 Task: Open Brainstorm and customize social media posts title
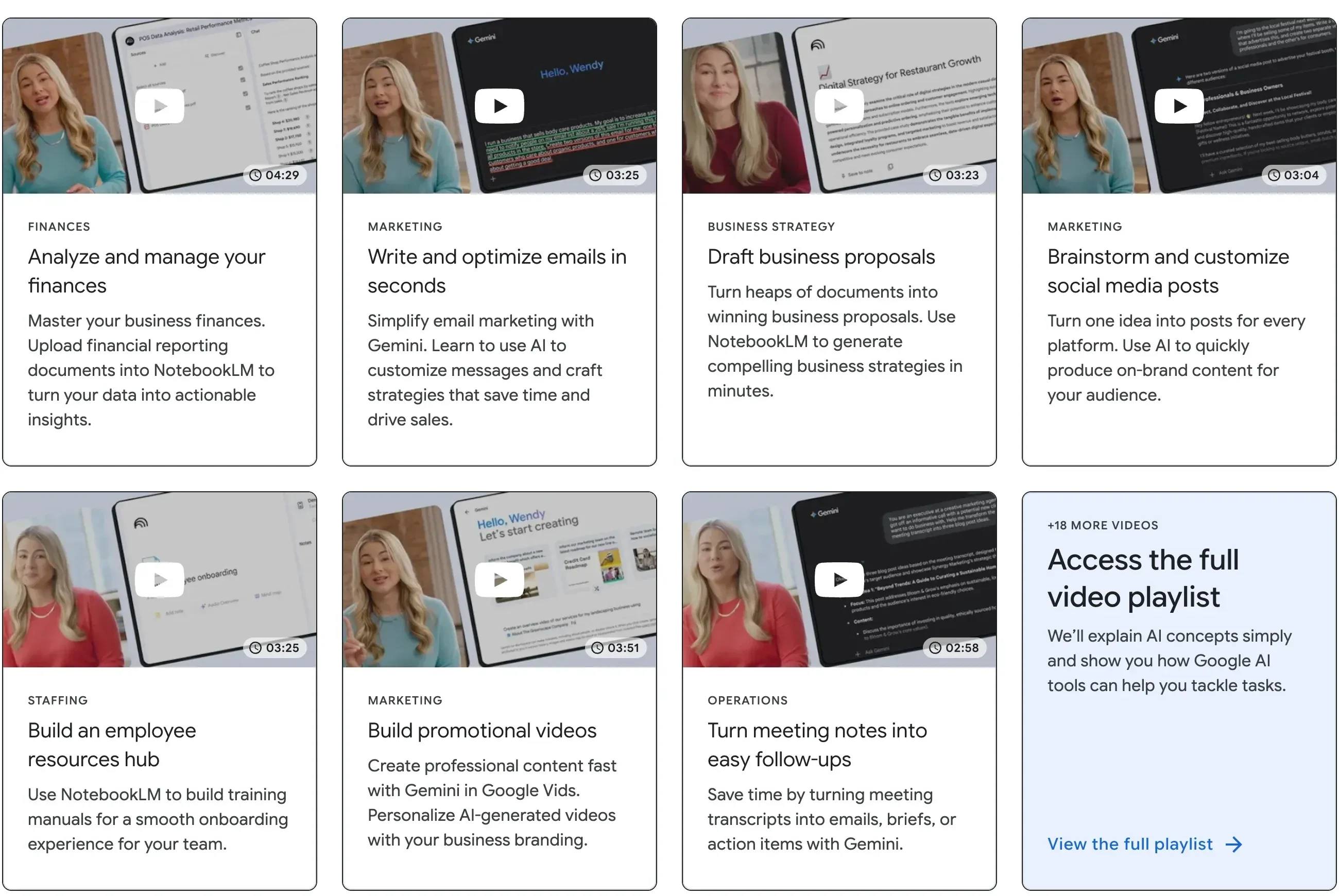[1168, 271]
